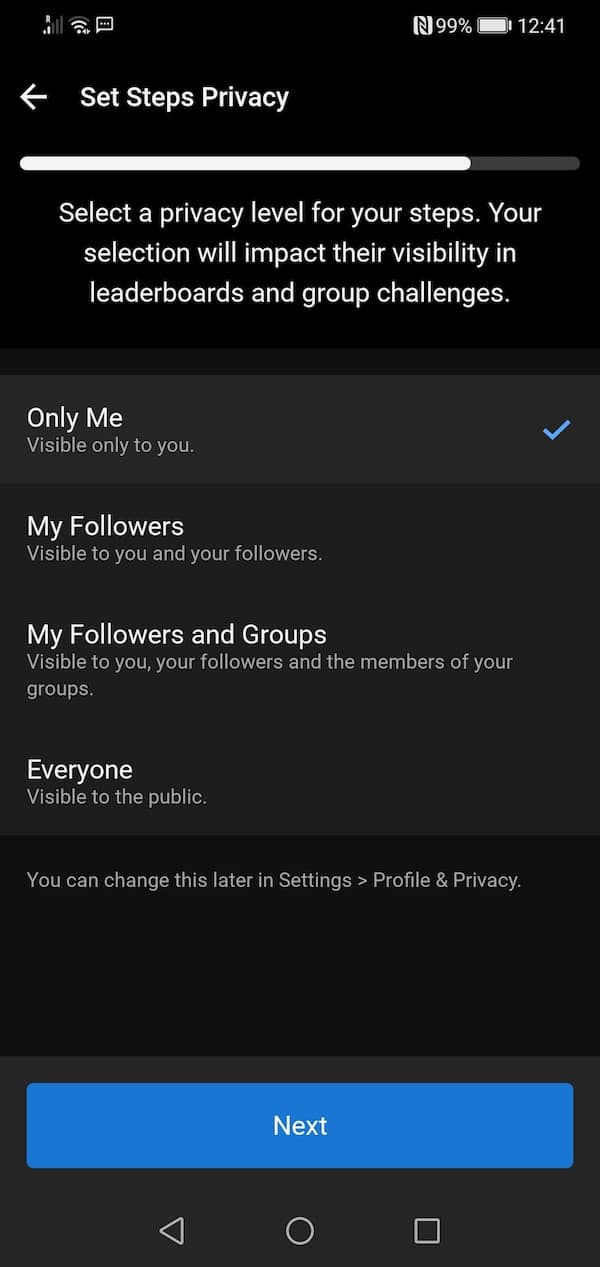Tap the Visible to the public description
The image size is (600, 1267).
point(117,797)
